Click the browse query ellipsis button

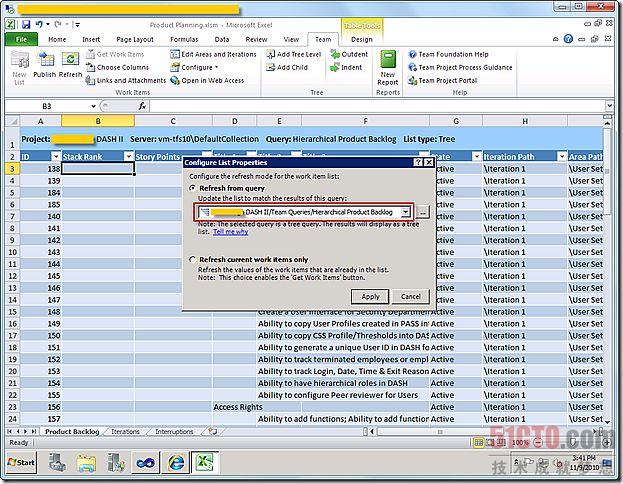click(x=423, y=212)
